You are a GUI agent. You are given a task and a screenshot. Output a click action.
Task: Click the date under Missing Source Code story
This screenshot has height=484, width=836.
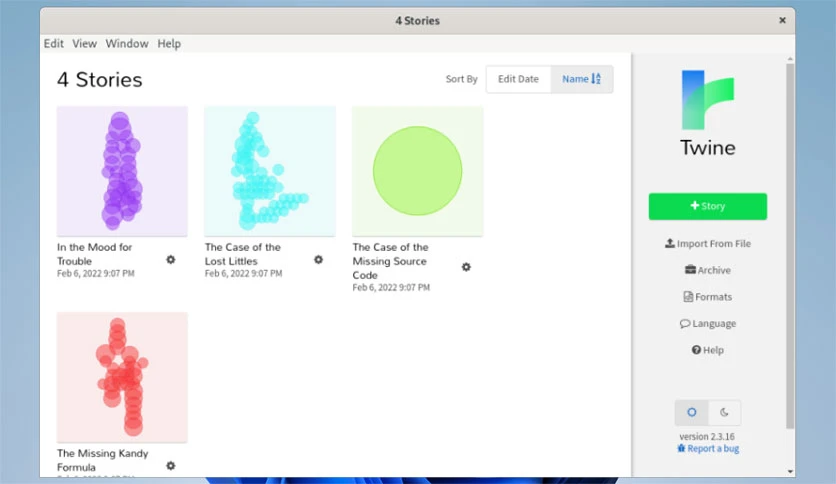391,287
